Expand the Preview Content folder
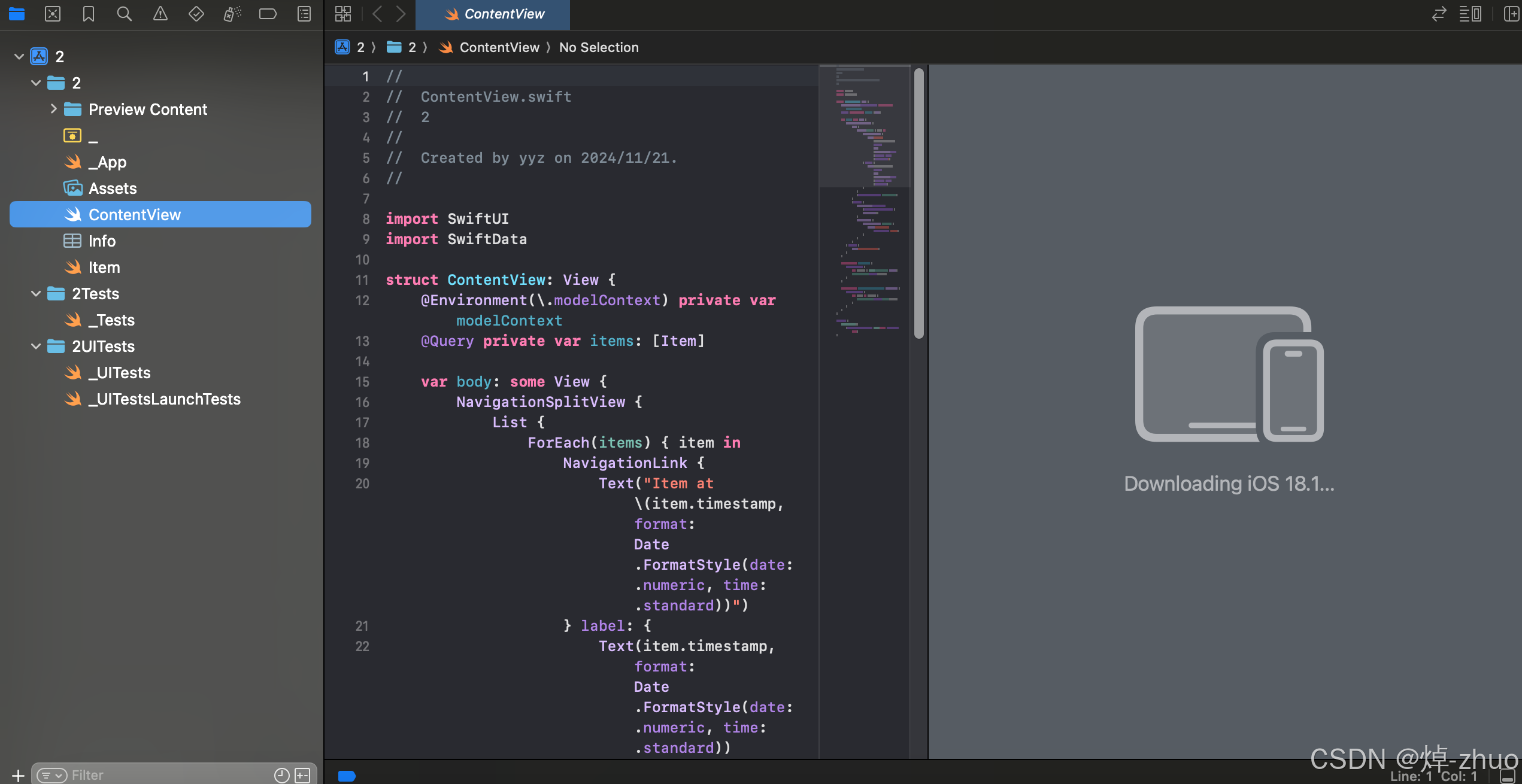This screenshot has width=1522, height=784. click(x=53, y=109)
